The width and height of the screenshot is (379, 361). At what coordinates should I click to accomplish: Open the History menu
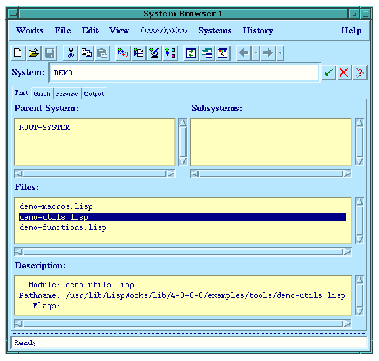258,30
